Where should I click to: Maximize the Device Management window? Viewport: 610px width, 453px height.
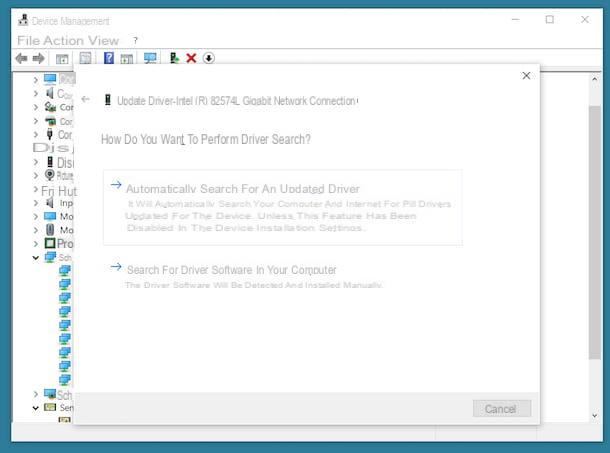[549, 19]
